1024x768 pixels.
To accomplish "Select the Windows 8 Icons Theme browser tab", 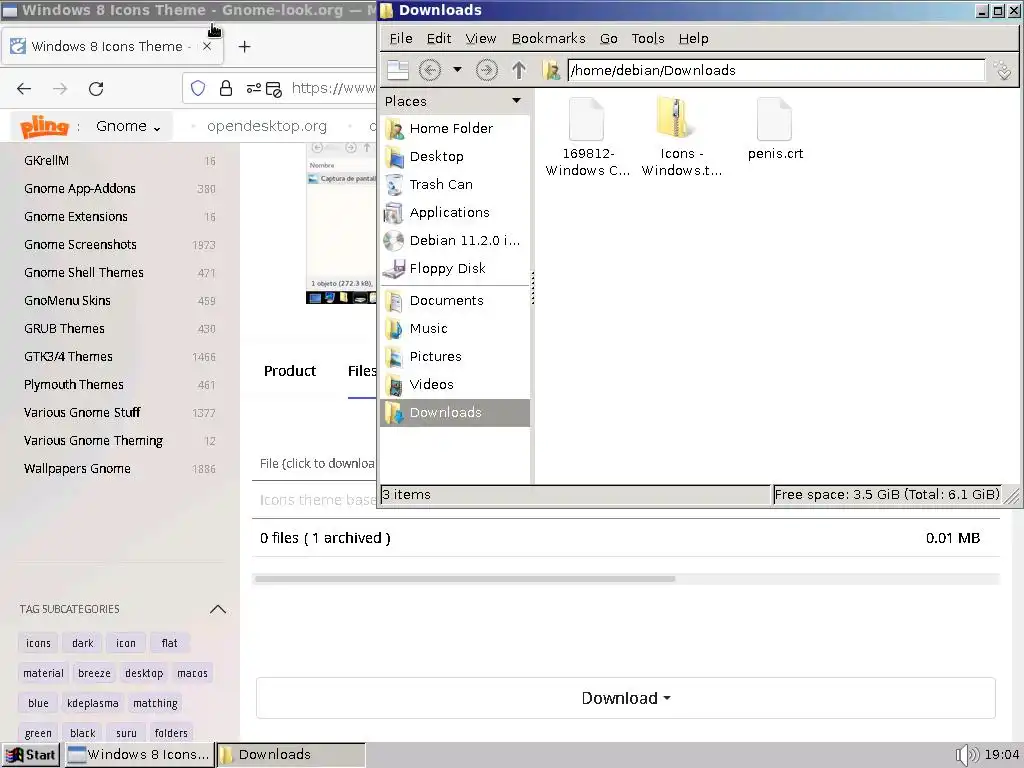I will pyautogui.click(x=112, y=46).
